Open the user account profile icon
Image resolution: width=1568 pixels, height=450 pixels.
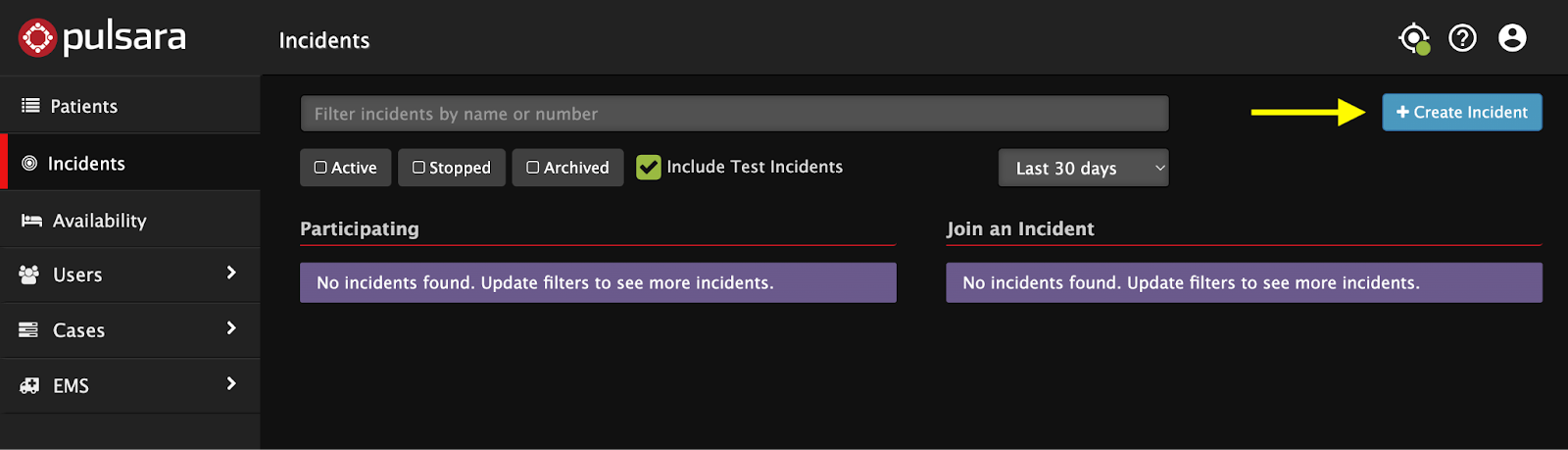1512,38
